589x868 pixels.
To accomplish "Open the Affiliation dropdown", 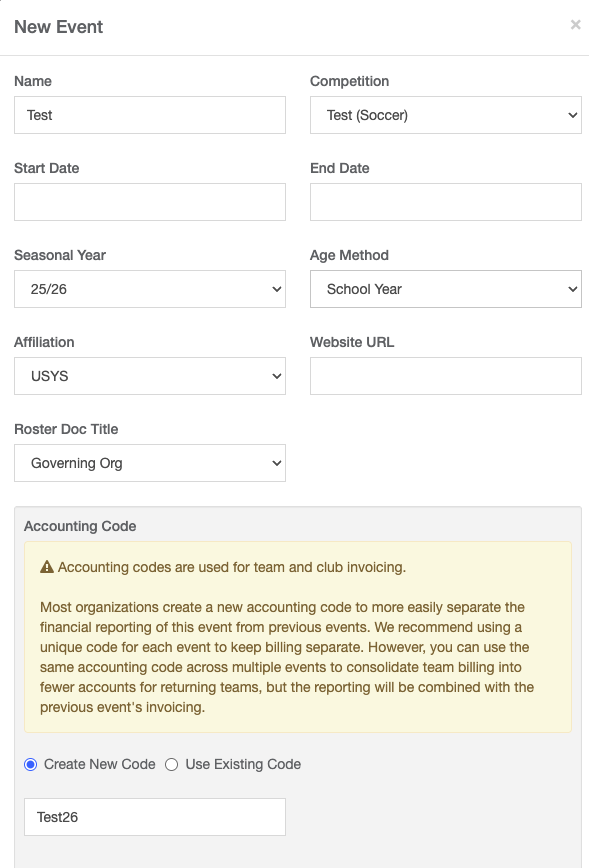I will (x=150, y=376).
